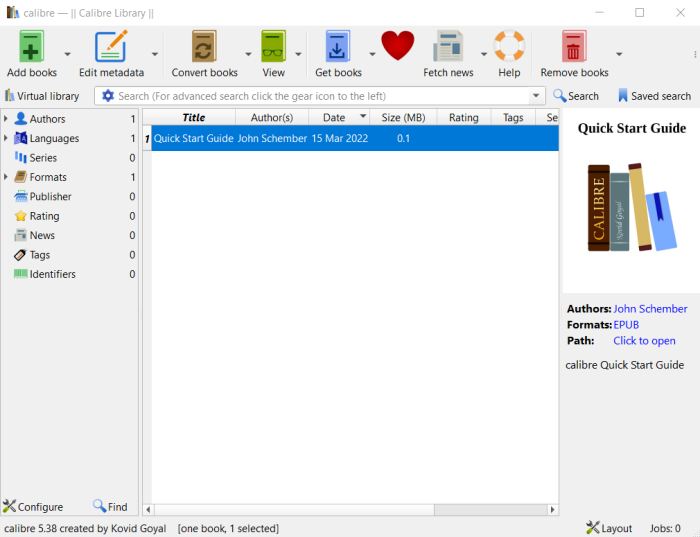Open the Remove books dropdown arrow
The width and height of the screenshot is (700, 537).
click(x=619, y=54)
